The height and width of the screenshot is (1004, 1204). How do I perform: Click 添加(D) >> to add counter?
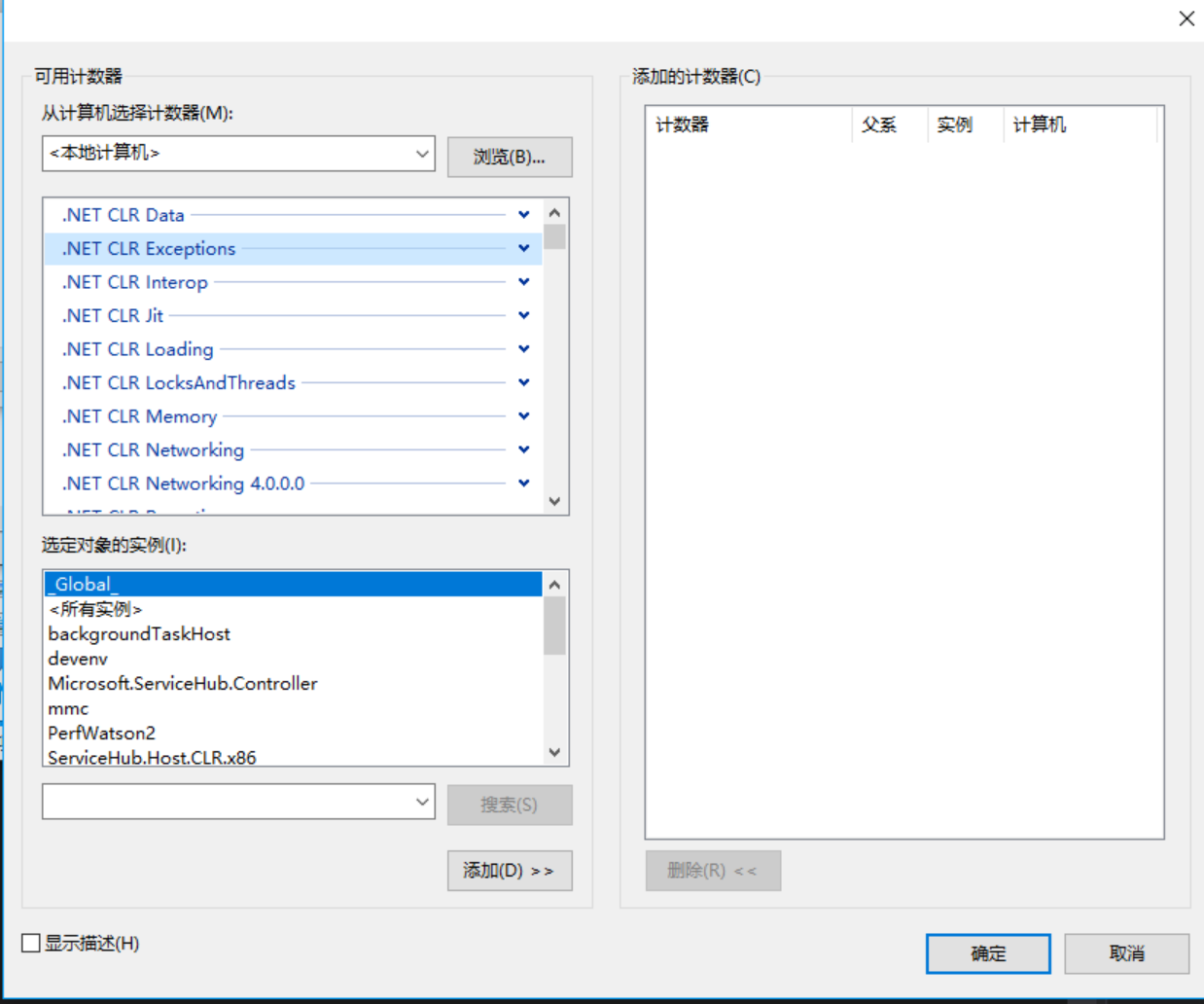pos(509,871)
